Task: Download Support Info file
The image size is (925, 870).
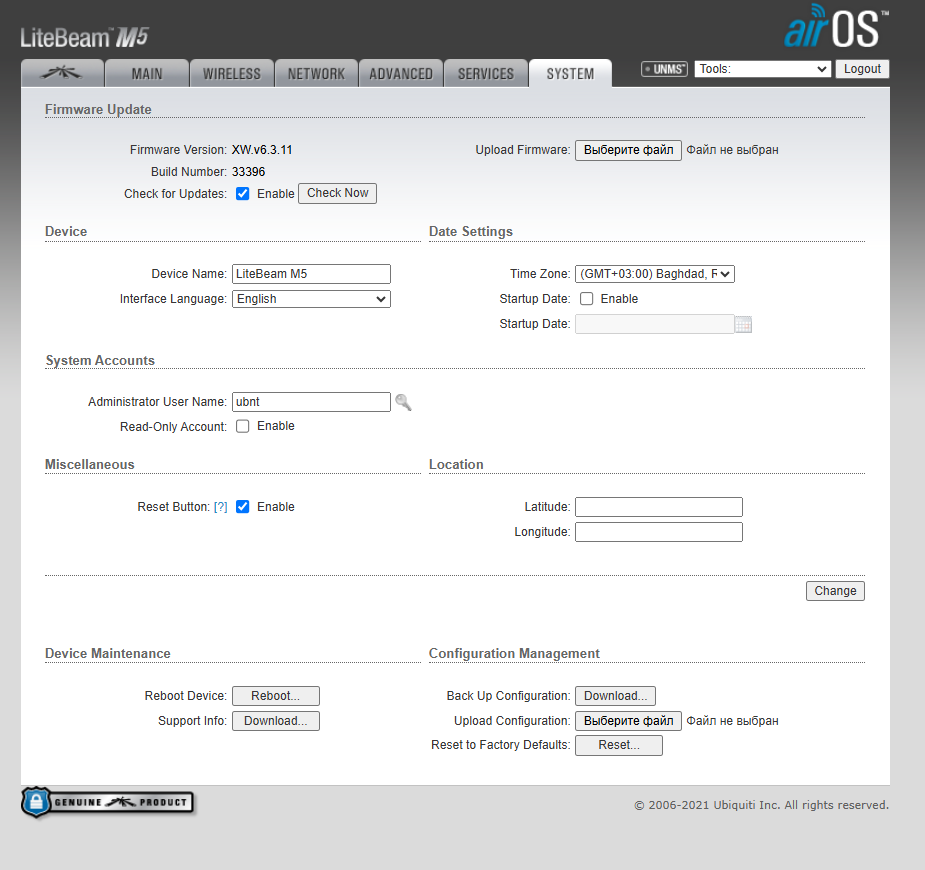Action: pyautogui.click(x=275, y=721)
